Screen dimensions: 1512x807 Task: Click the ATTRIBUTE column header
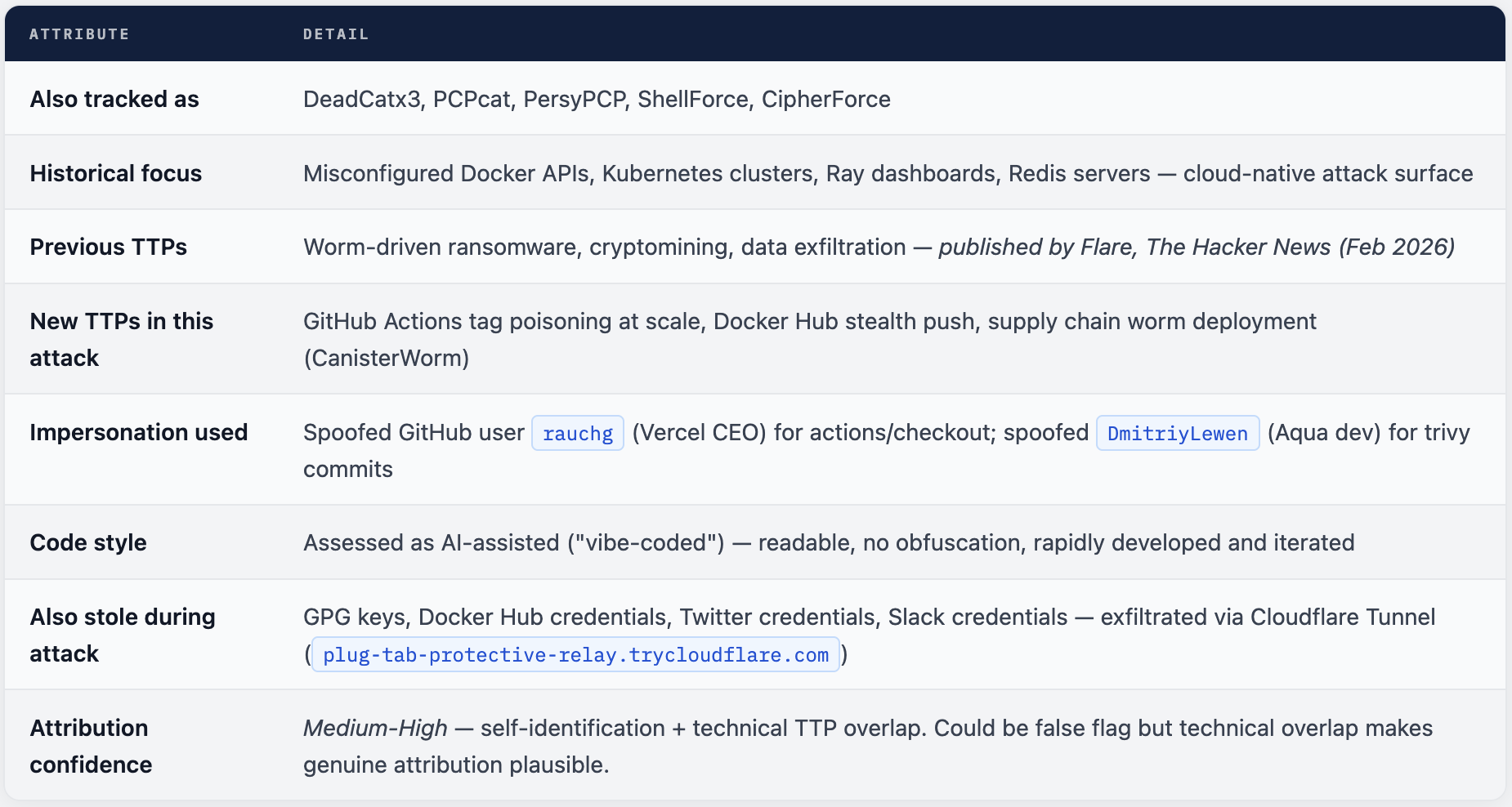click(x=79, y=34)
